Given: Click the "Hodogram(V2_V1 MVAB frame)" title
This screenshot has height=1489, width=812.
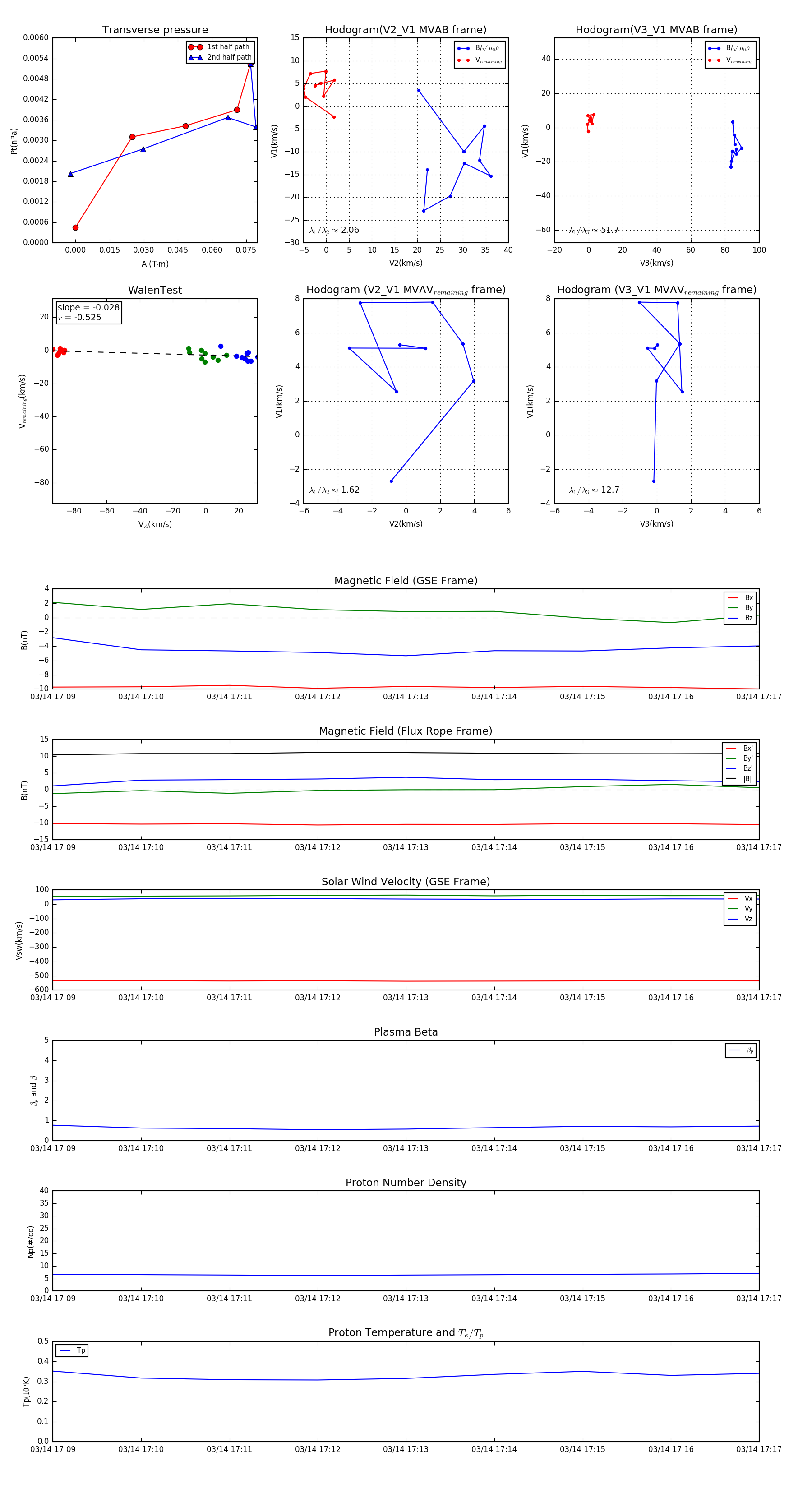Looking at the screenshot, I should (x=406, y=30).
